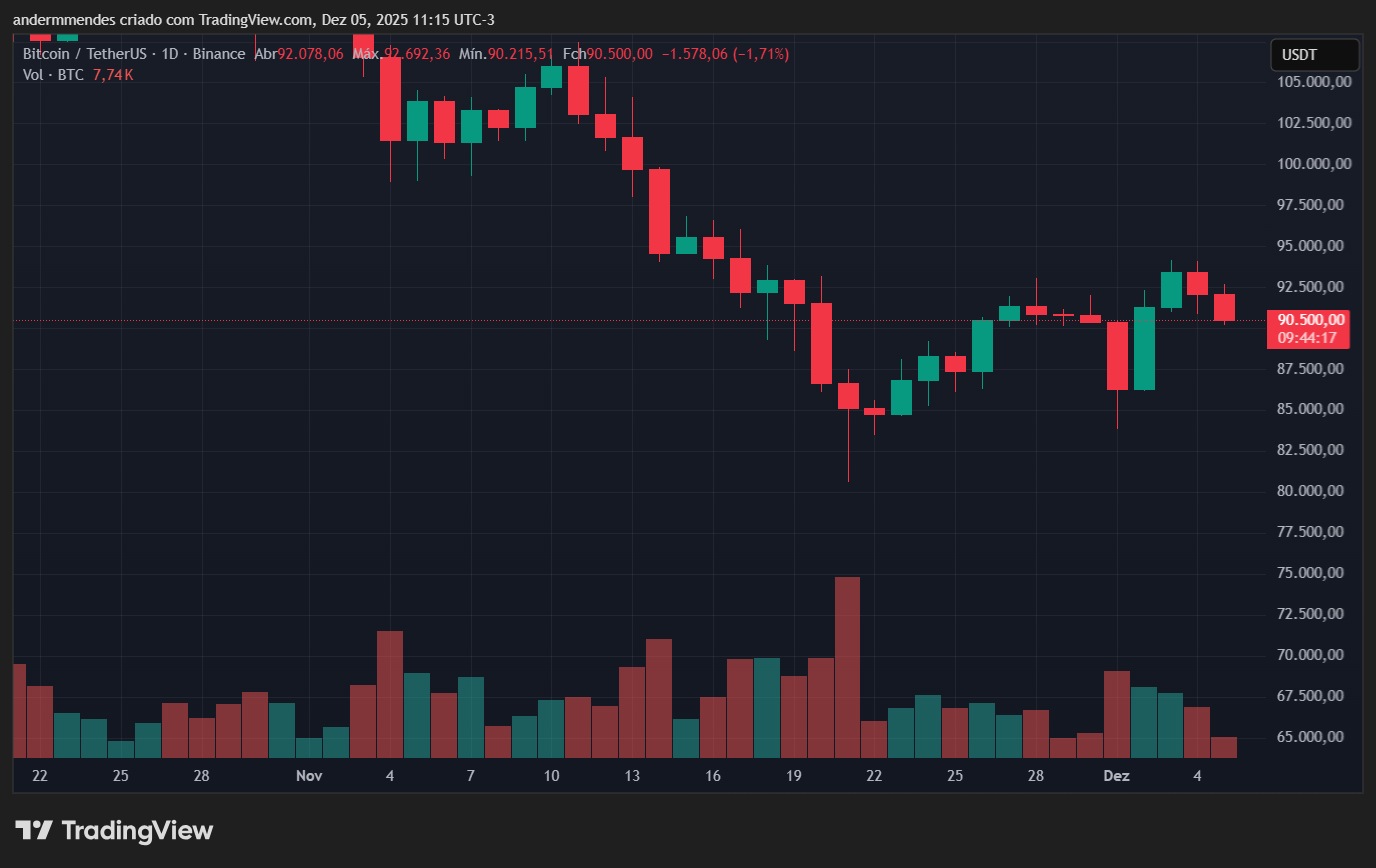Click the Nov label on time axis
Image resolution: width=1376 pixels, height=868 pixels.
click(308, 776)
